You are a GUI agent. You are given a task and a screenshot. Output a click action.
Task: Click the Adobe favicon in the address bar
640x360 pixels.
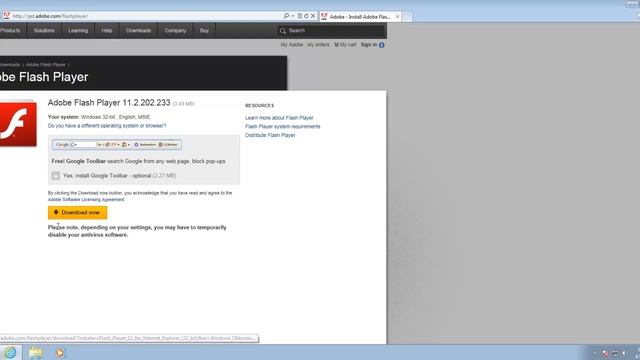[6, 16]
